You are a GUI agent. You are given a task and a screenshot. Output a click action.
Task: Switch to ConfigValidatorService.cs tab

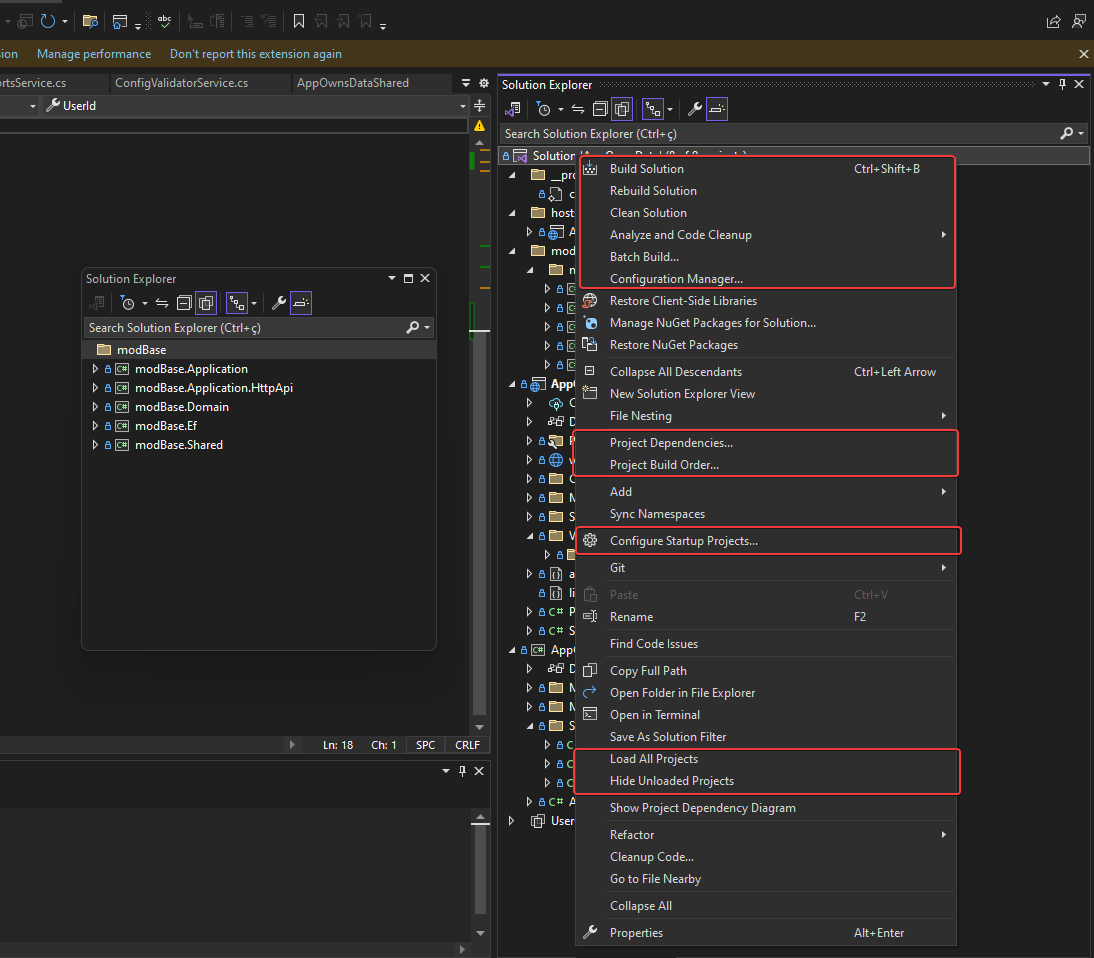181,83
